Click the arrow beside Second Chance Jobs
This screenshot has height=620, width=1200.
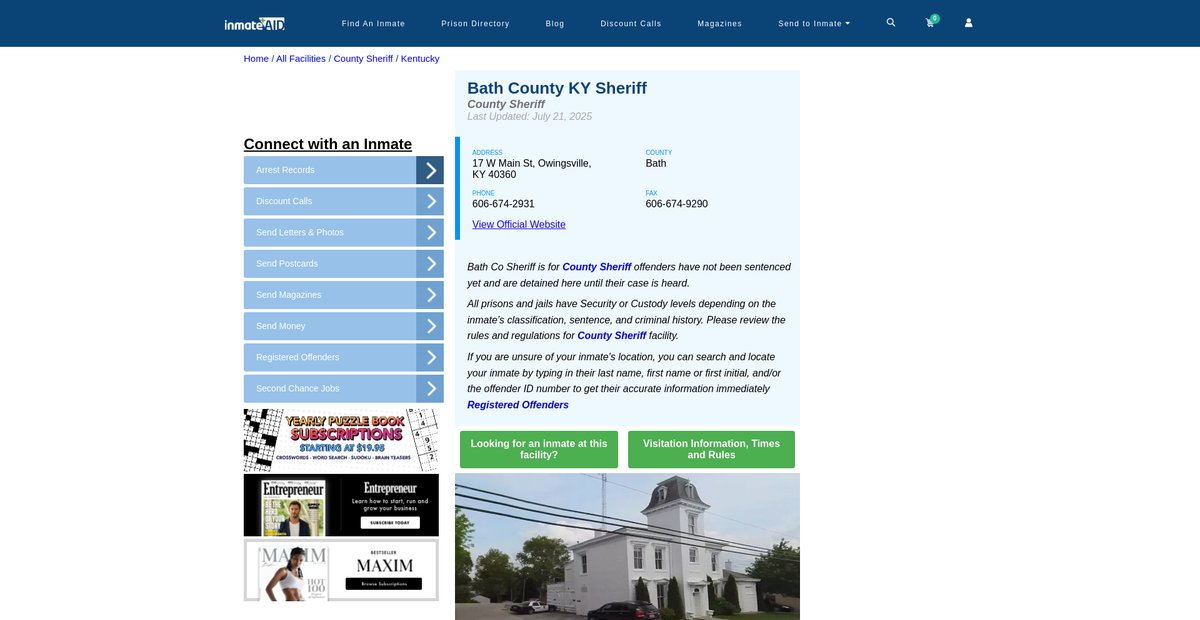pyautogui.click(x=430, y=389)
